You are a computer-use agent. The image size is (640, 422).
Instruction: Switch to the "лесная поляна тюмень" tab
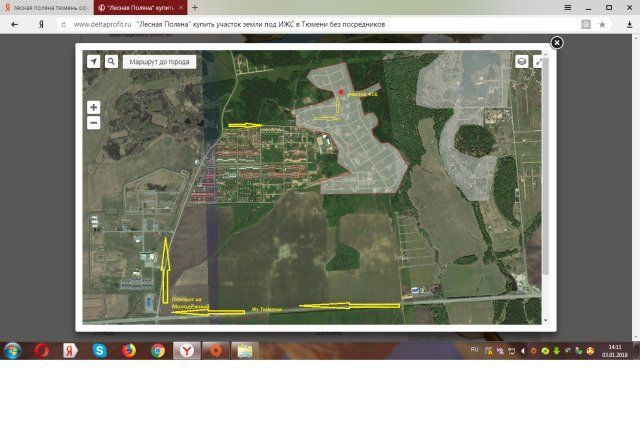tap(46, 8)
